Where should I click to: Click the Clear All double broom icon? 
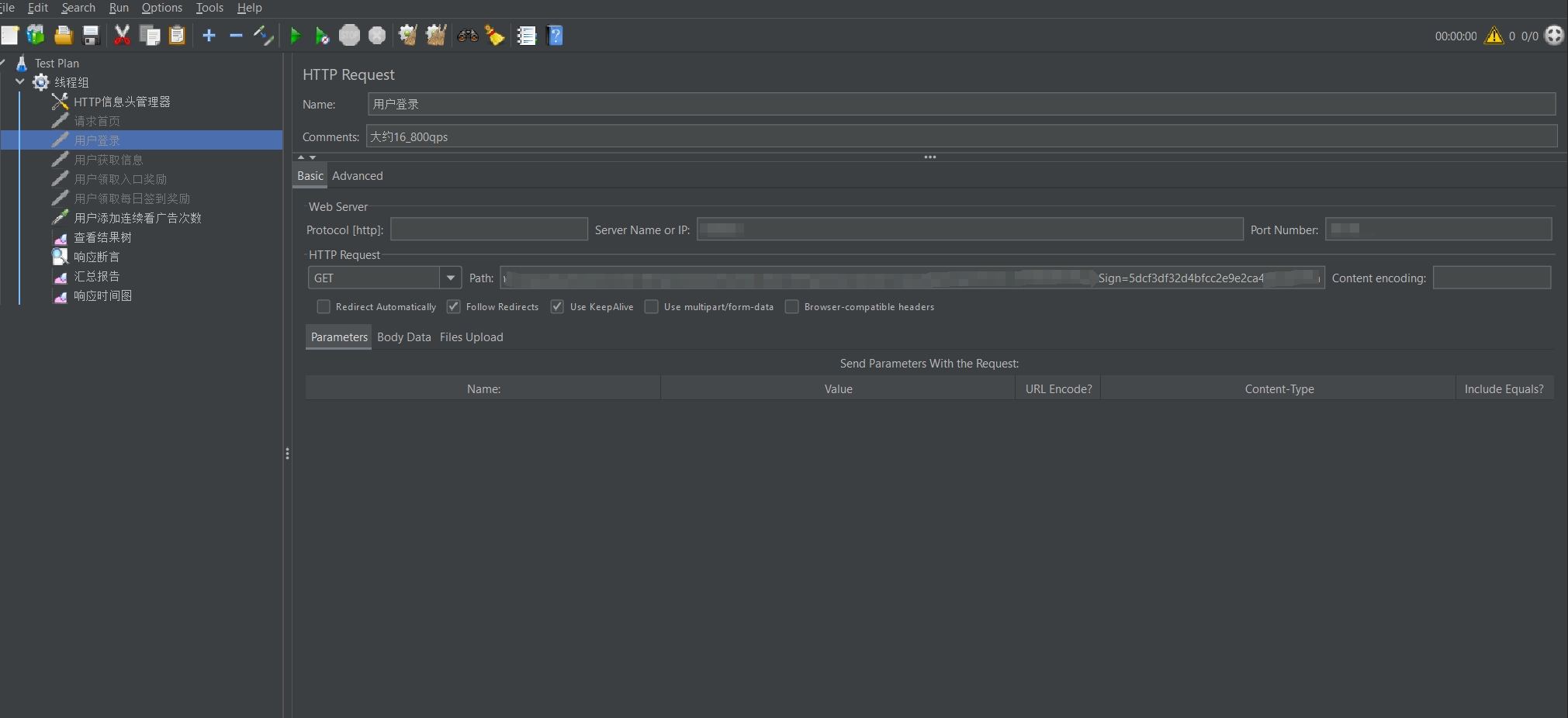(436, 36)
